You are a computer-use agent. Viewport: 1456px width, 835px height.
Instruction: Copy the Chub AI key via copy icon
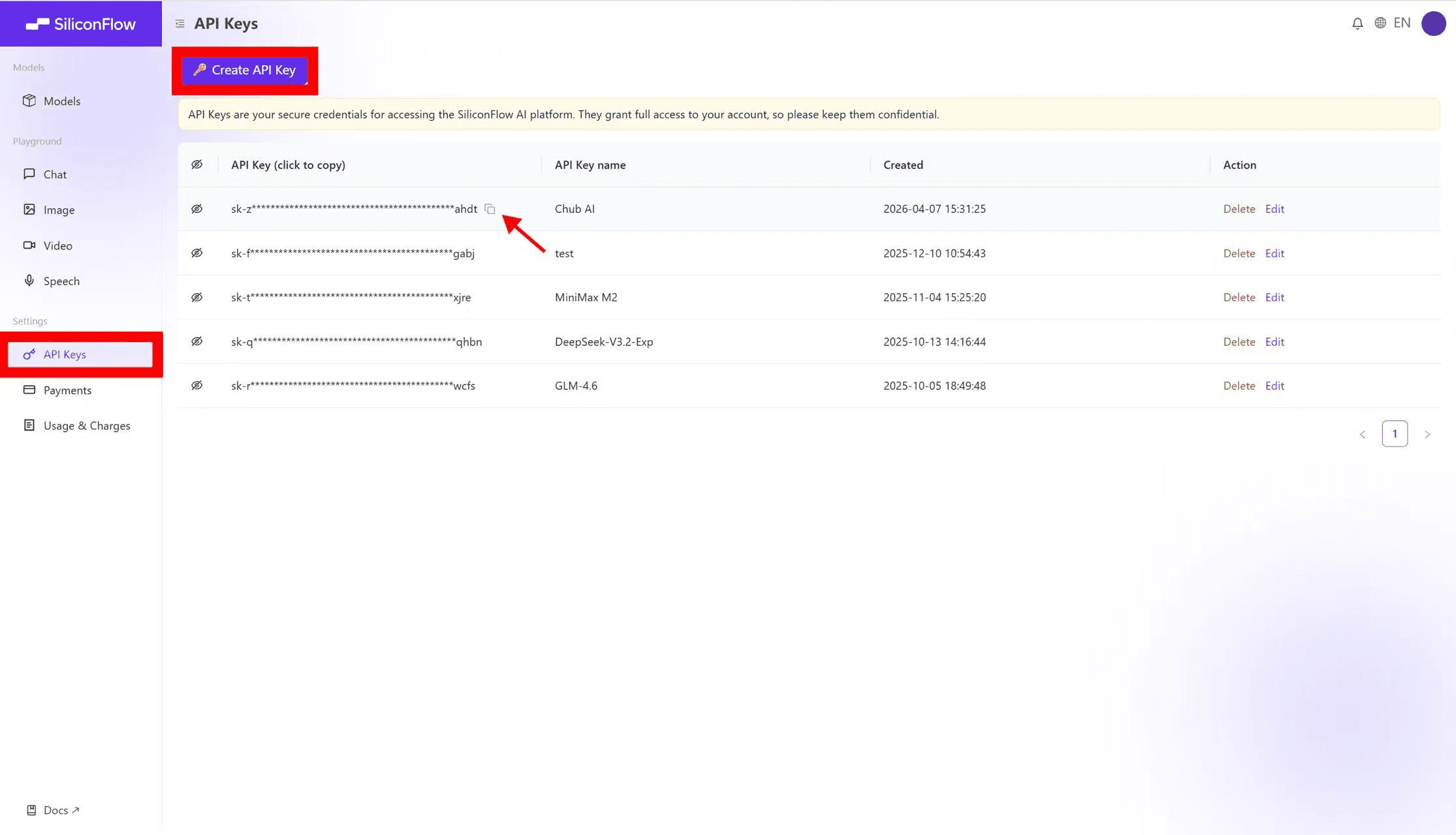tap(490, 209)
